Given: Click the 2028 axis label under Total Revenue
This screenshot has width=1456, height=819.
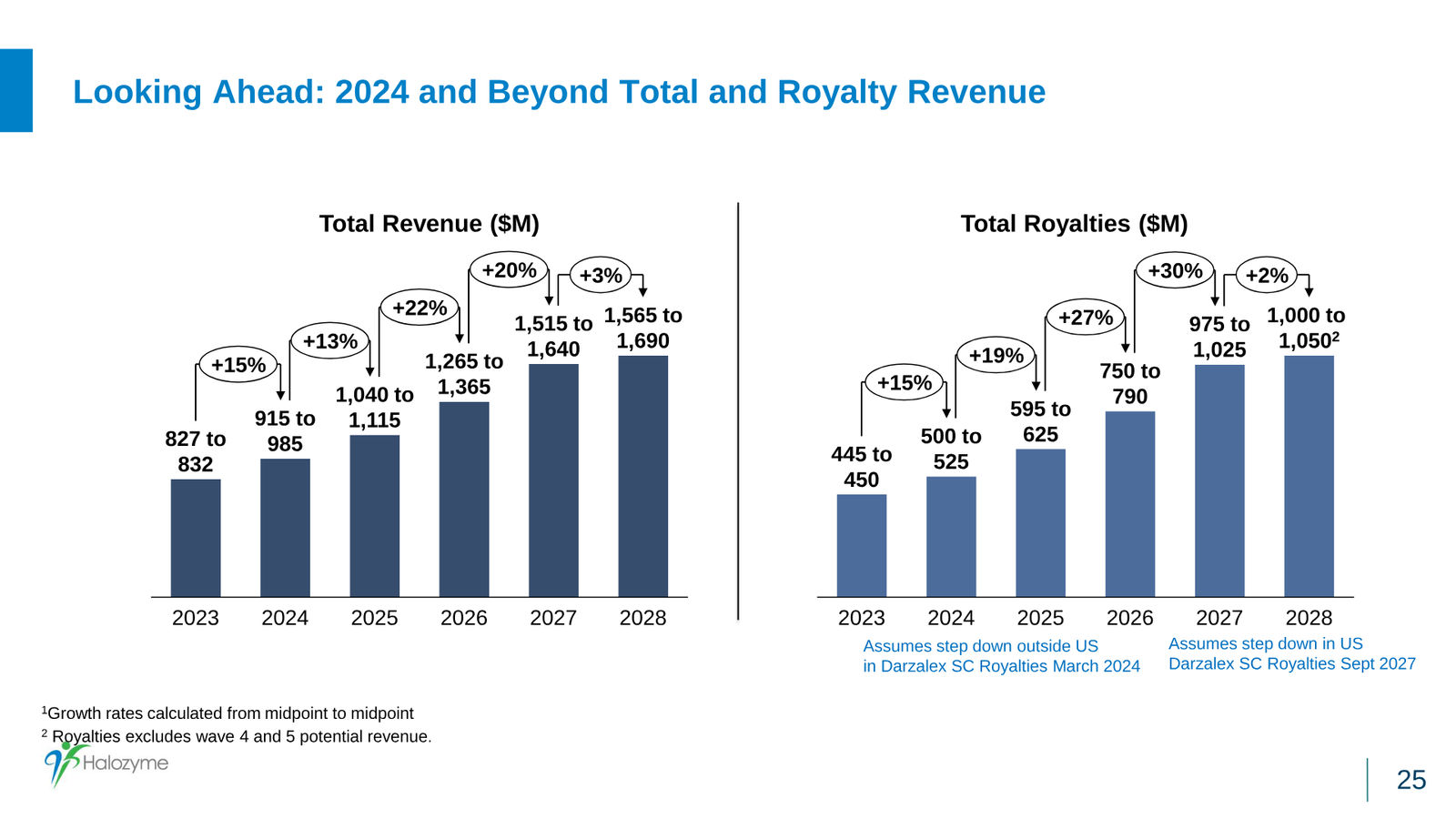Looking at the screenshot, I should point(642,618).
